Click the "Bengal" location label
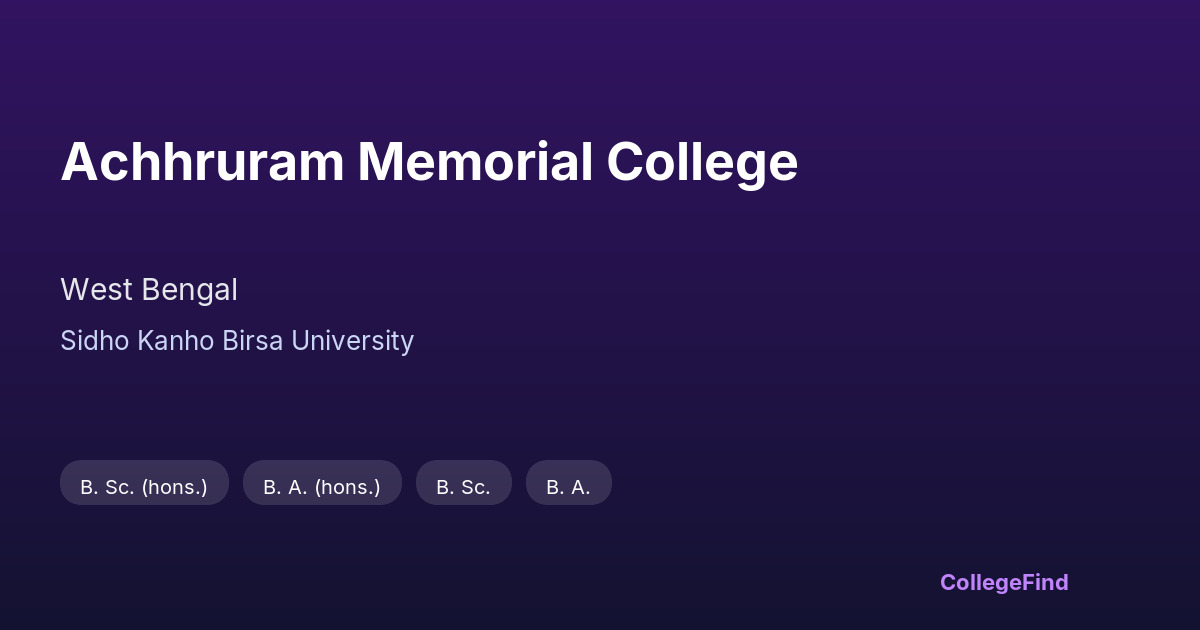Screen dimensions: 1200x630 (190, 290)
